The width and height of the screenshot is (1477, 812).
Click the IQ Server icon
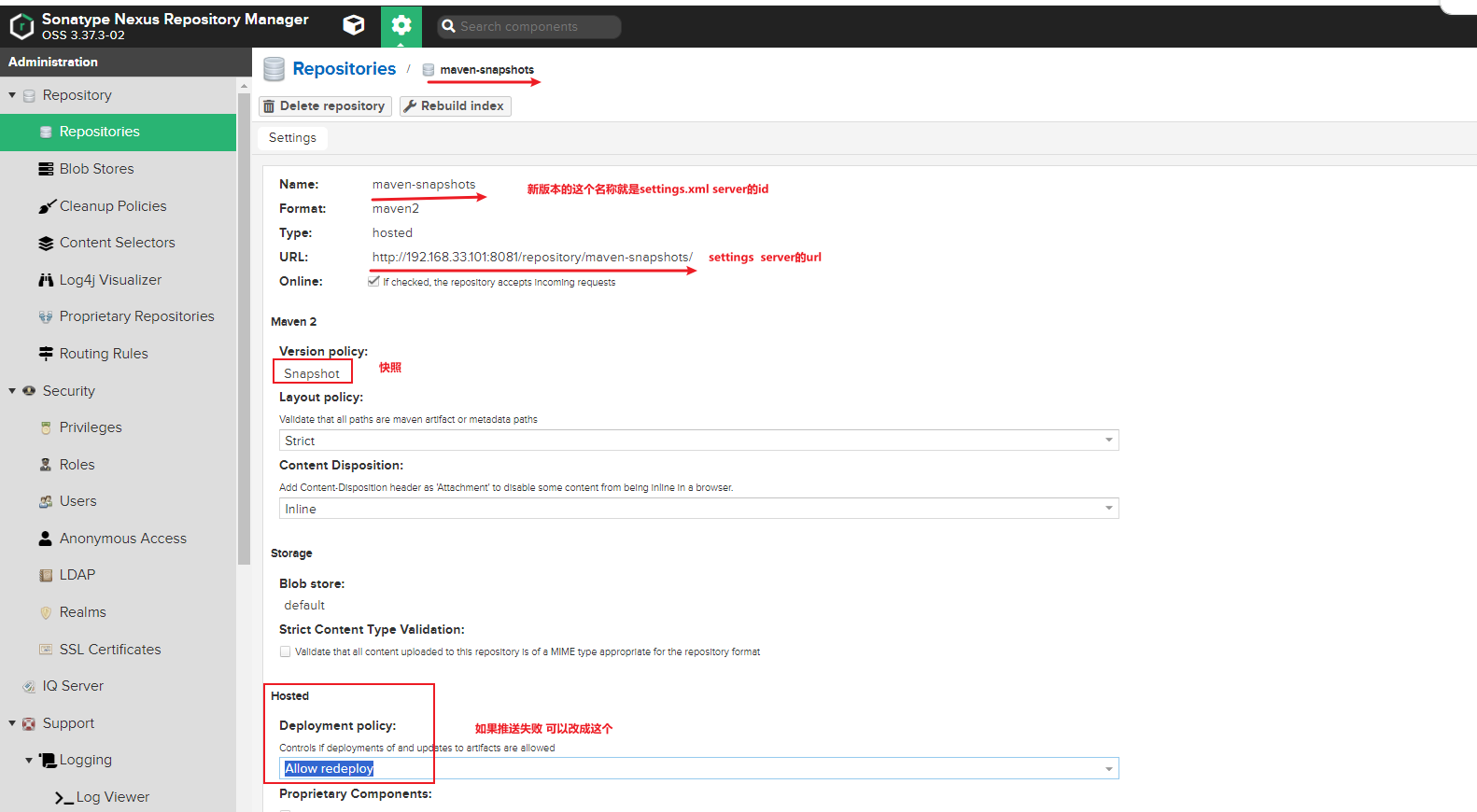tap(29, 686)
